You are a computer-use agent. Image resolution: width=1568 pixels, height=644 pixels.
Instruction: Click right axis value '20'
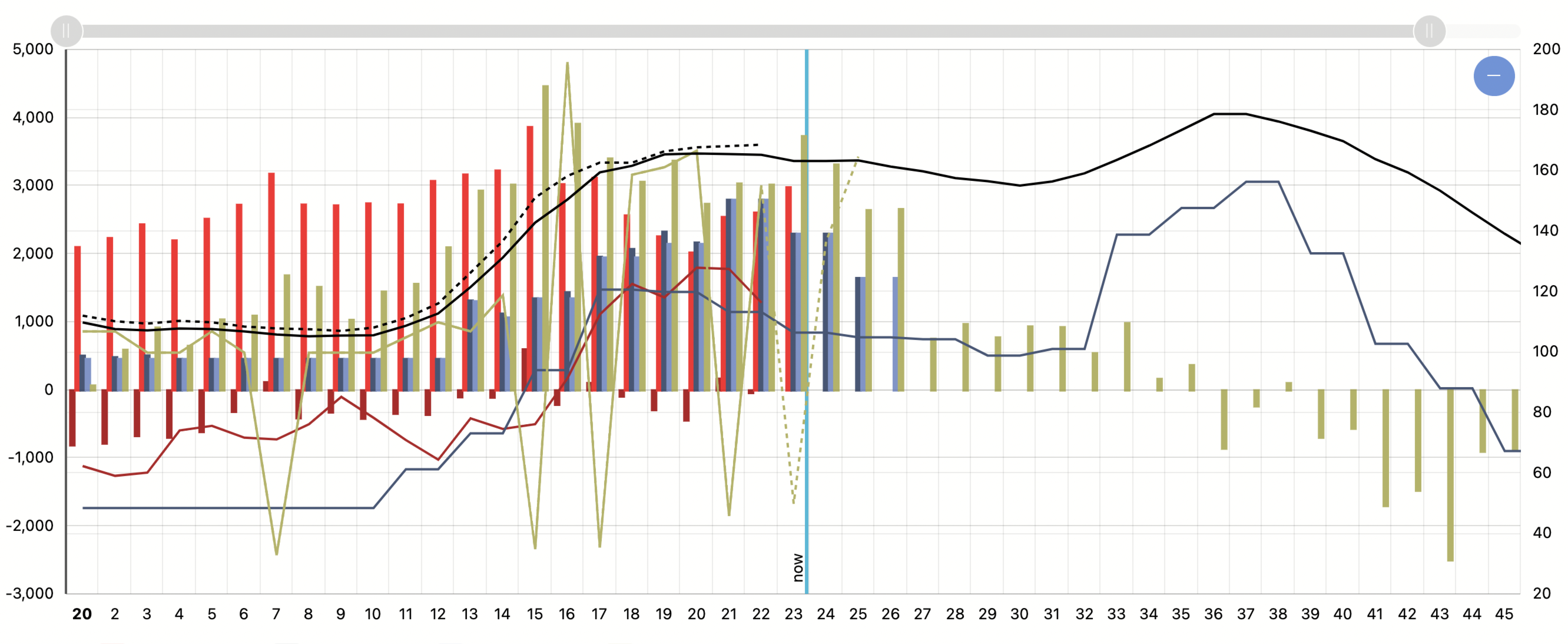pyautogui.click(x=1542, y=593)
